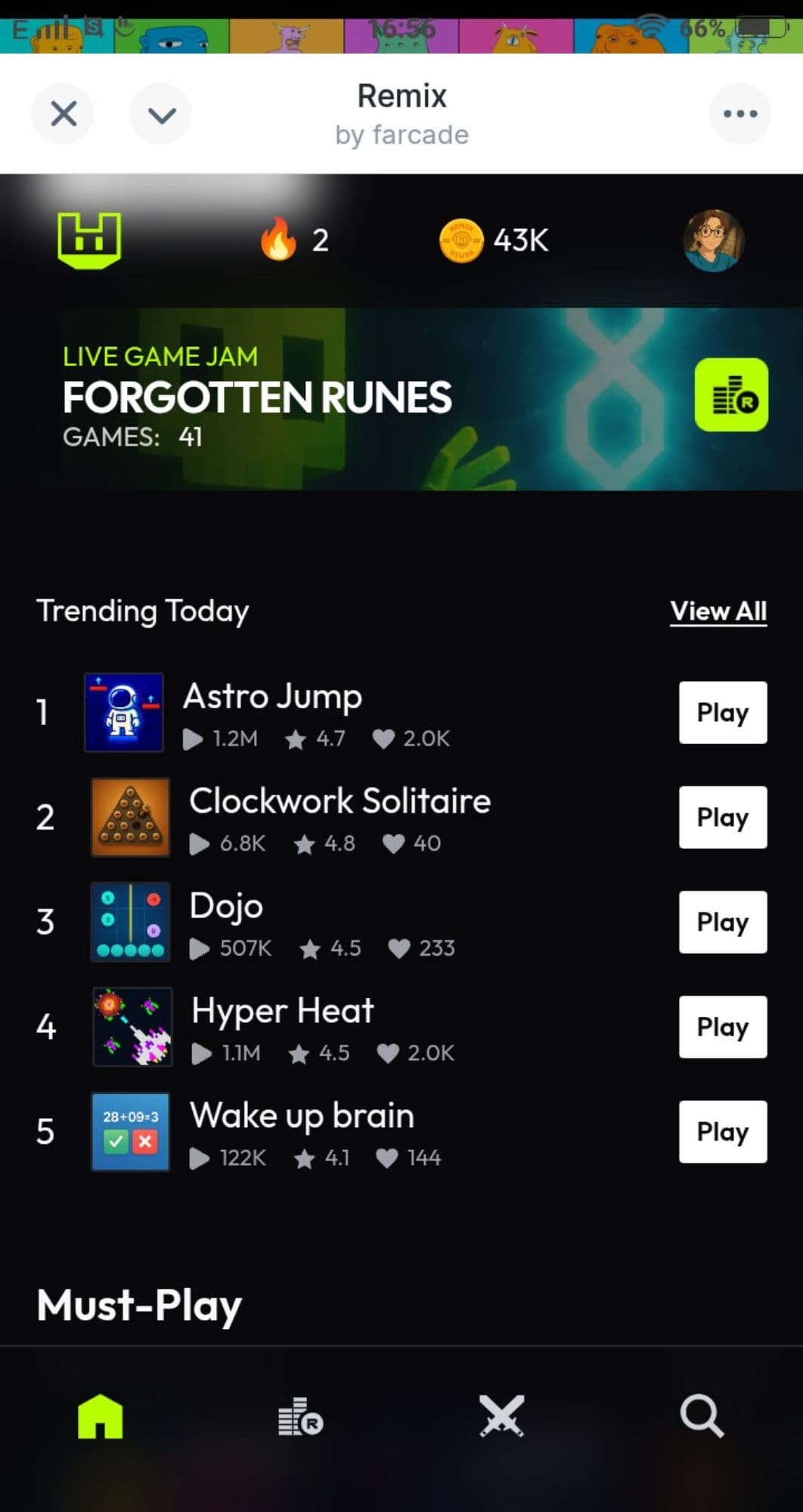
Task: Open the search tab
Action: pyautogui.click(x=702, y=1416)
